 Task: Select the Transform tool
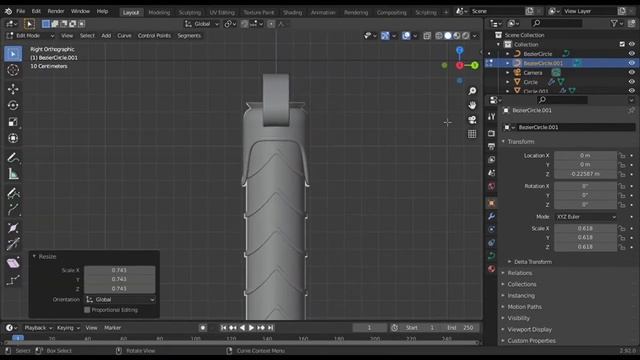[13, 138]
